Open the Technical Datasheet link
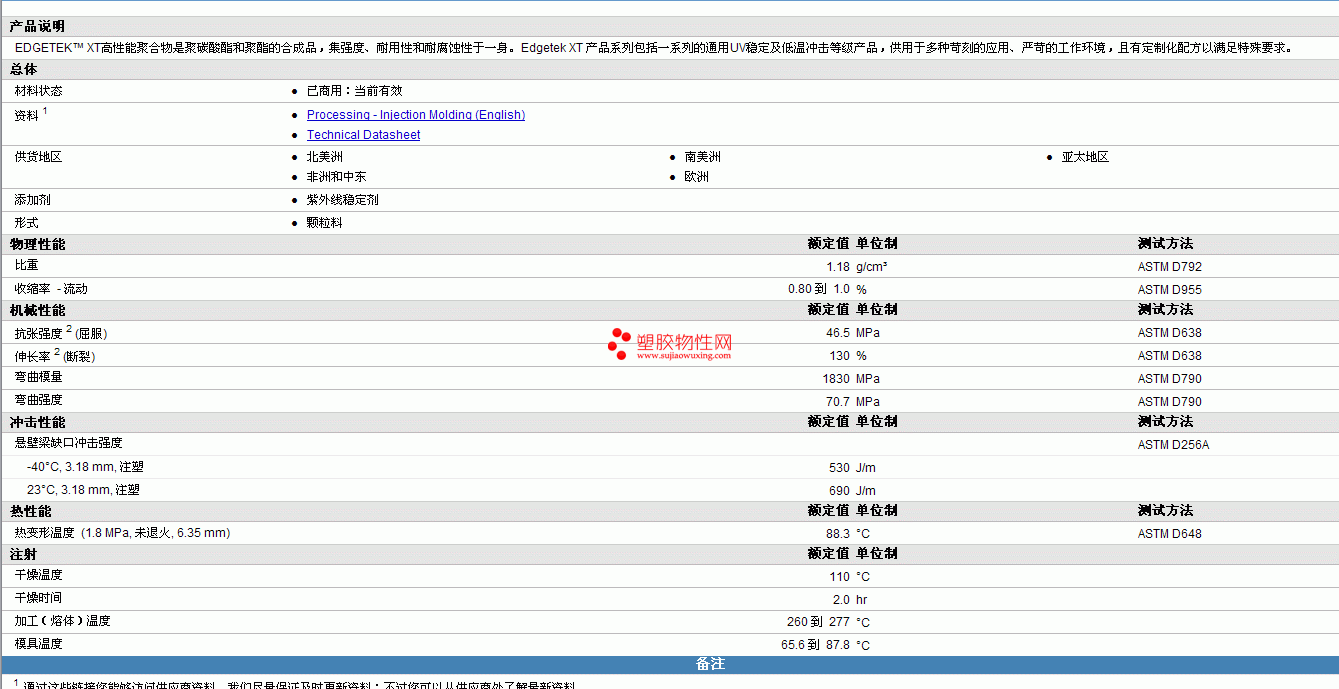 (x=363, y=135)
